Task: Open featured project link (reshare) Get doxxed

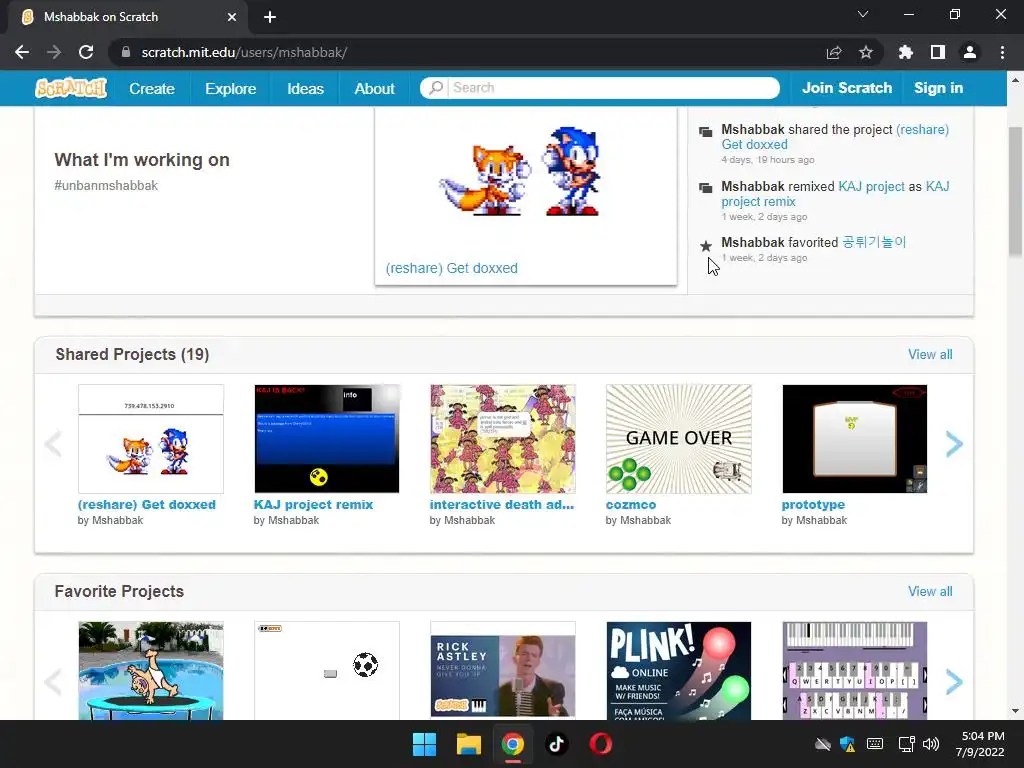Action: click(x=452, y=268)
